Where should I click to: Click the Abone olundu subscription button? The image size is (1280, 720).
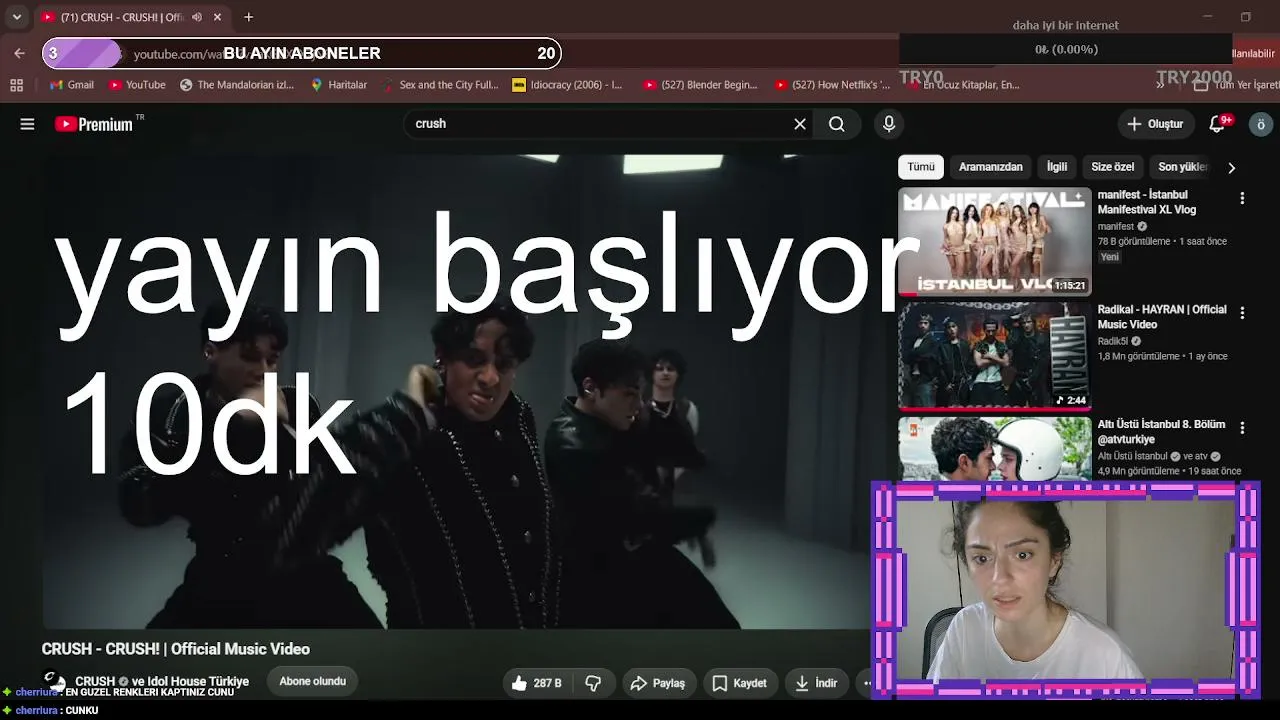[x=312, y=682]
